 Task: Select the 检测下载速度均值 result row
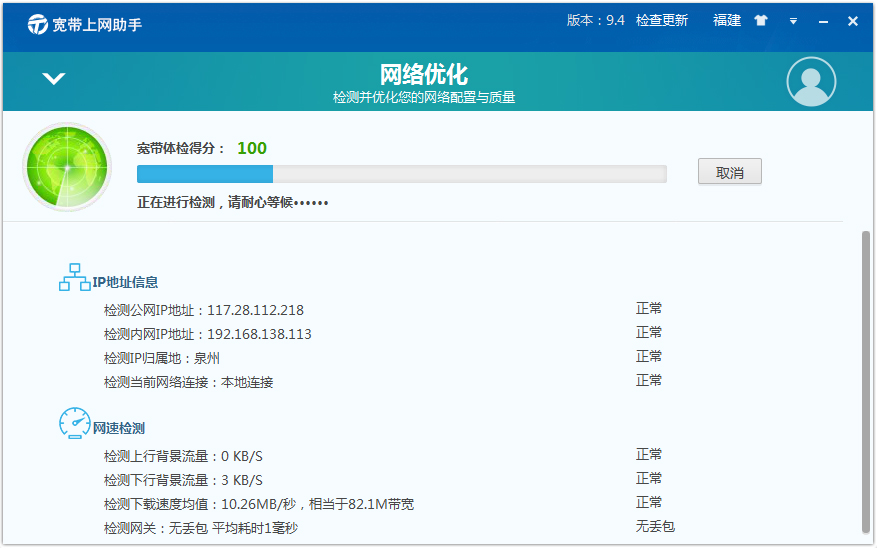click(x=259, y=504)
